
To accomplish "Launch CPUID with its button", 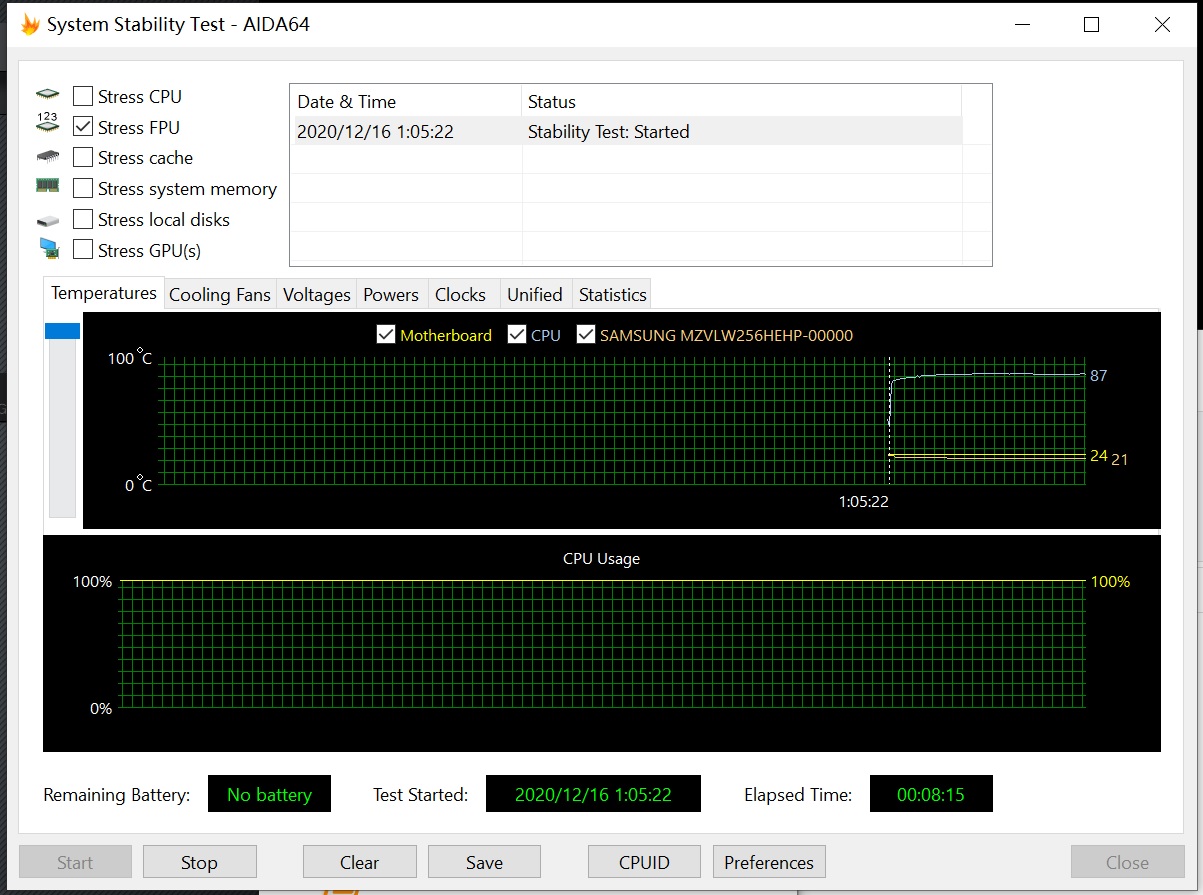I will pyautogui.click(x=644, y=861).
